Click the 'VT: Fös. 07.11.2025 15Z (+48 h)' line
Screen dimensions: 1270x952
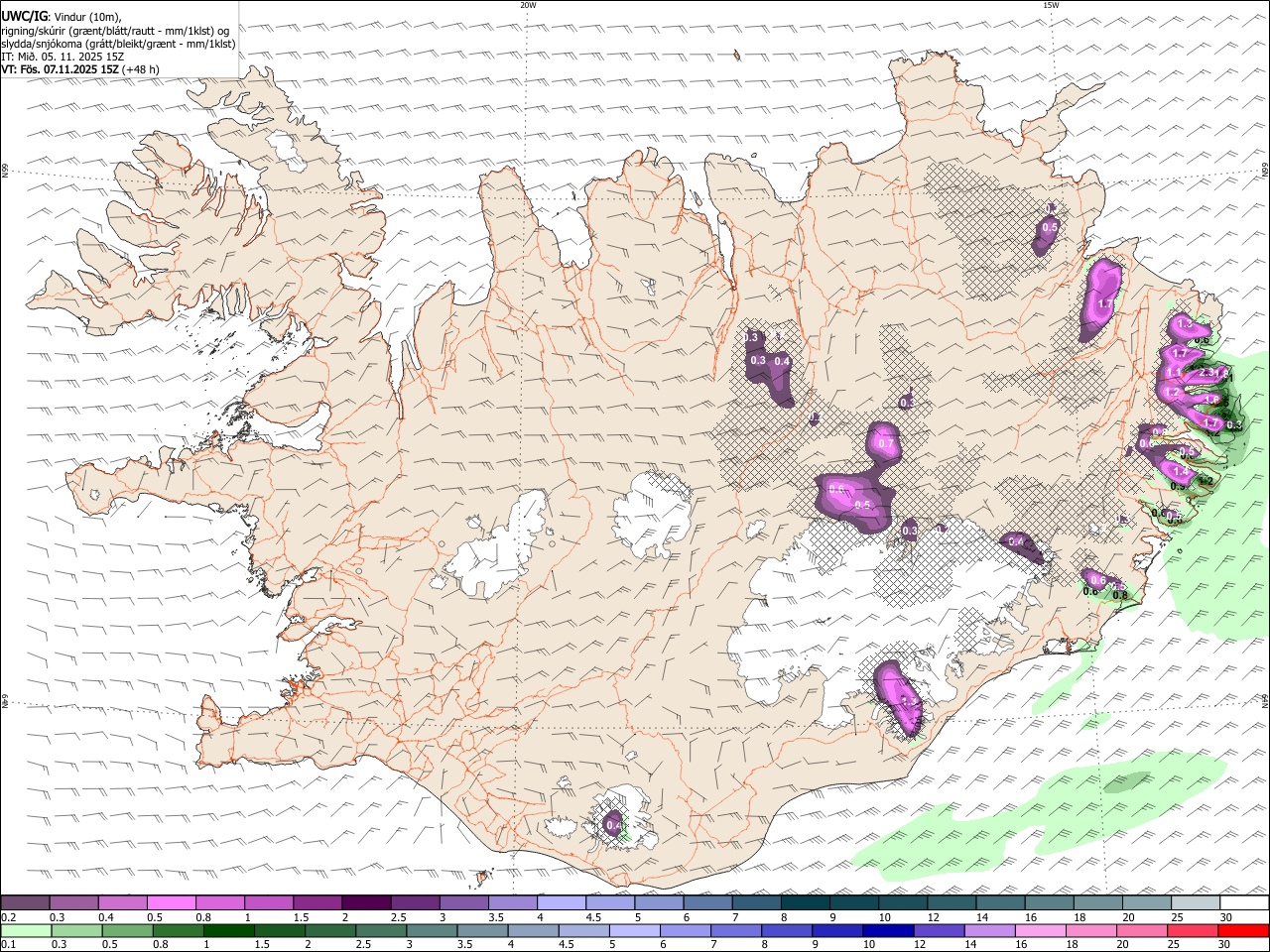[80, 69]
